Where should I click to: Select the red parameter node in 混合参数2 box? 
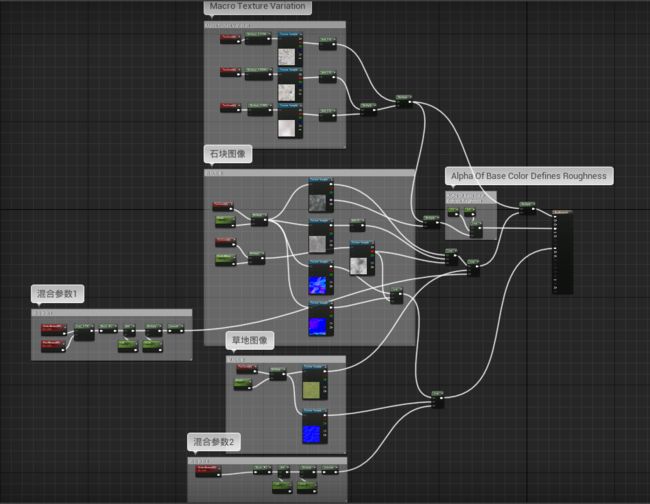(208, 471)
